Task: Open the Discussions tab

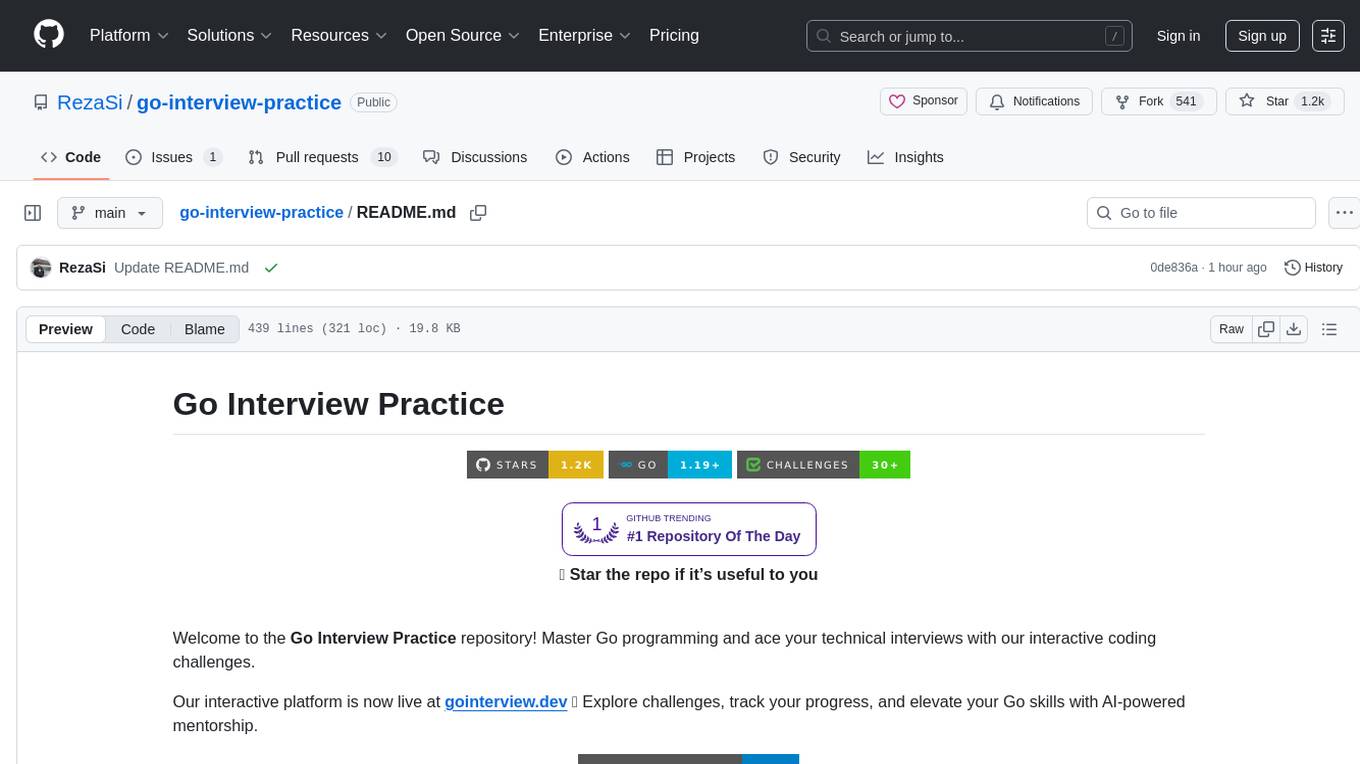Action: [x=475, y=157]
